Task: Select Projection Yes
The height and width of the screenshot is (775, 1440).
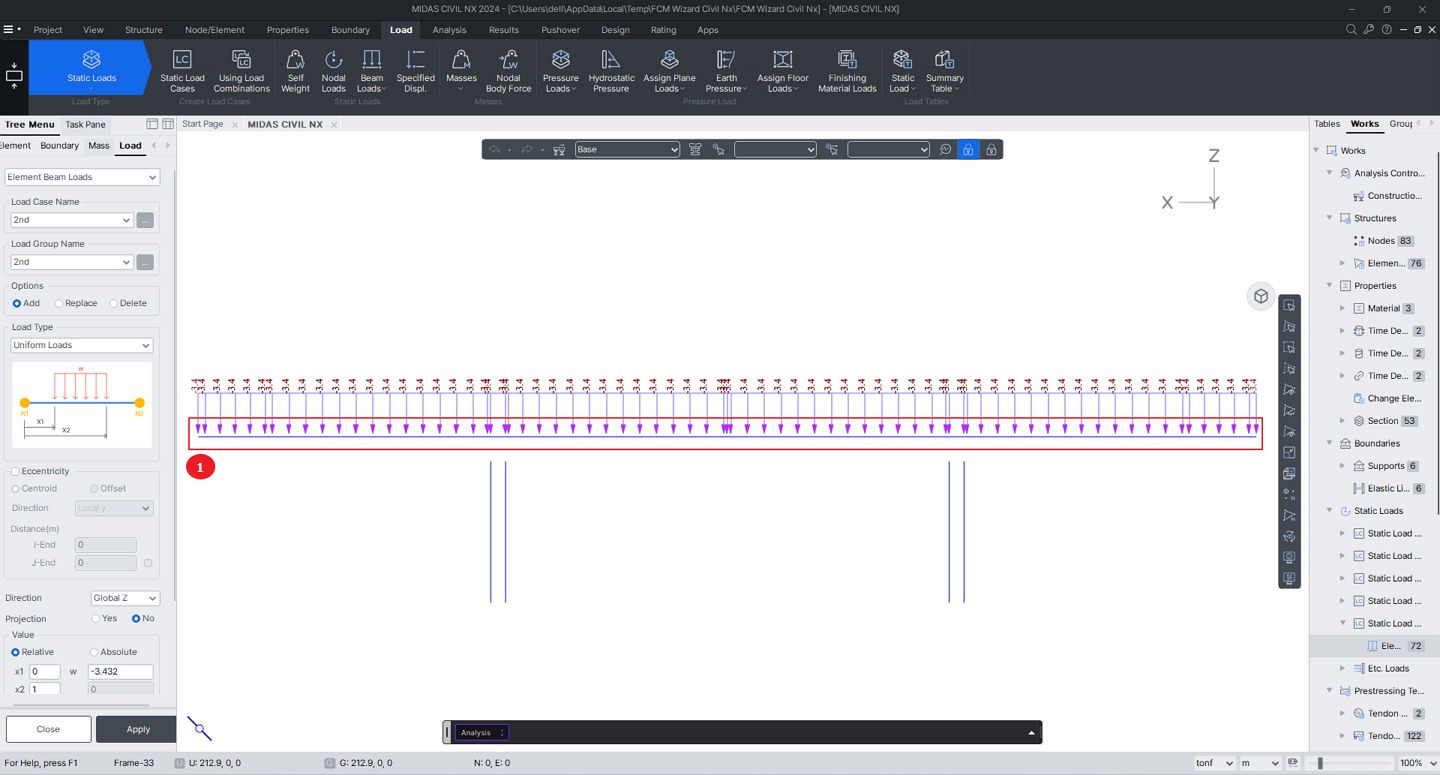Action: coord(96,618)
